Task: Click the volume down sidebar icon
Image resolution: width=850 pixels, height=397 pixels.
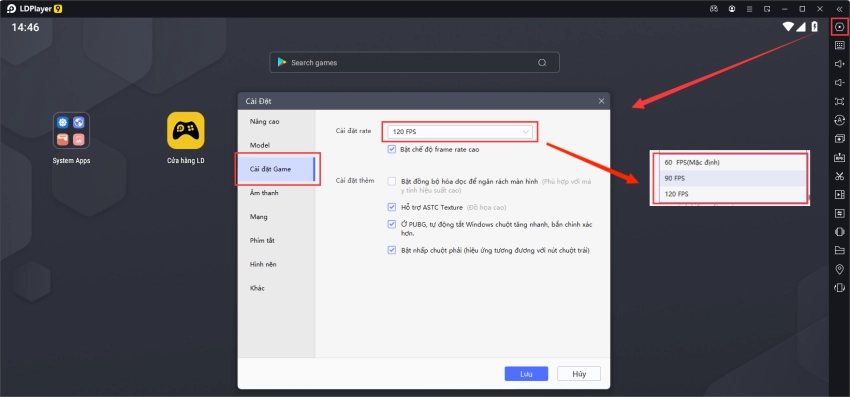Action: [x=840, y=82]
